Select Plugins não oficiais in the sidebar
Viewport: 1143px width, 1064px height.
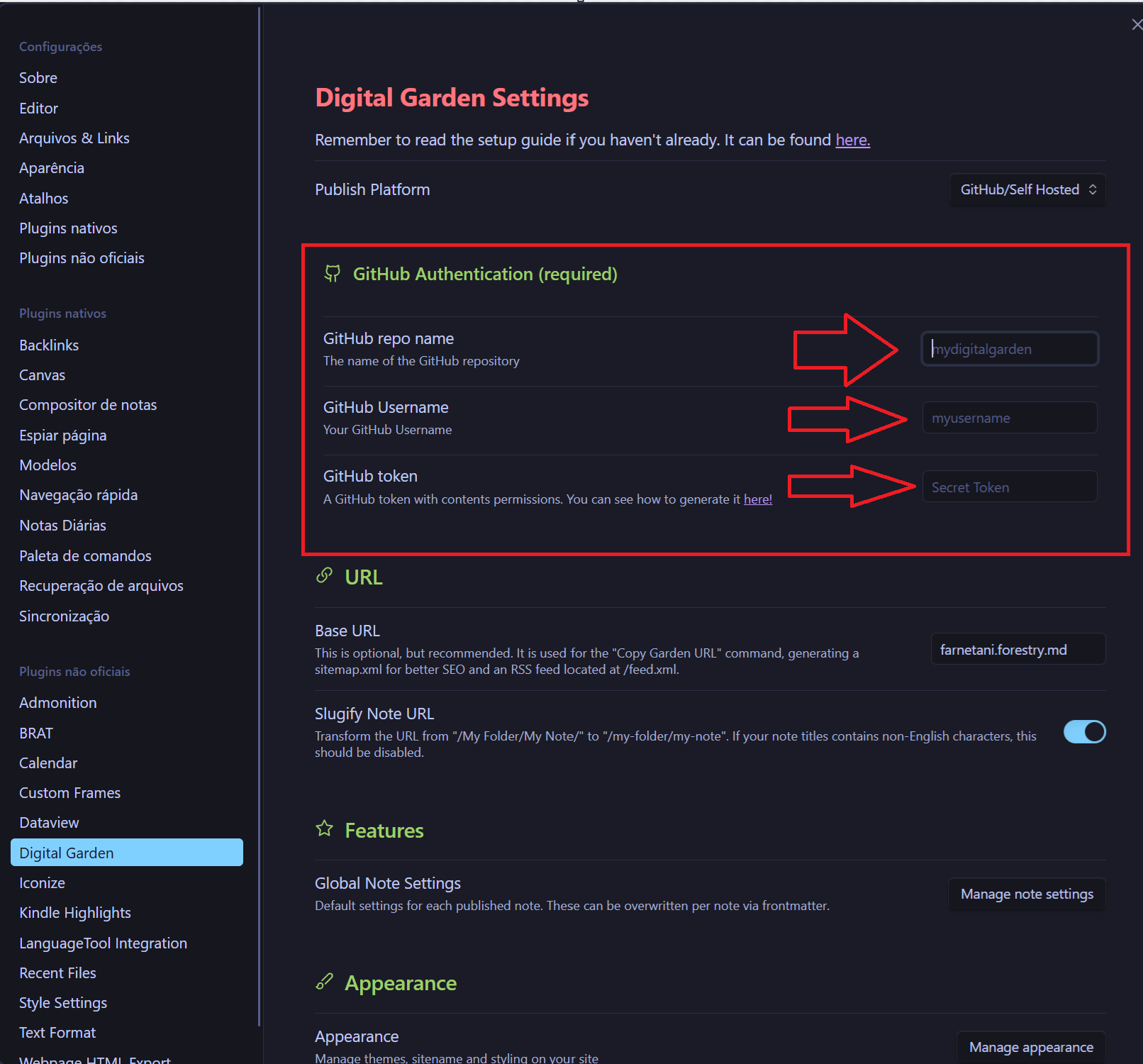click(x=82, y=258)
